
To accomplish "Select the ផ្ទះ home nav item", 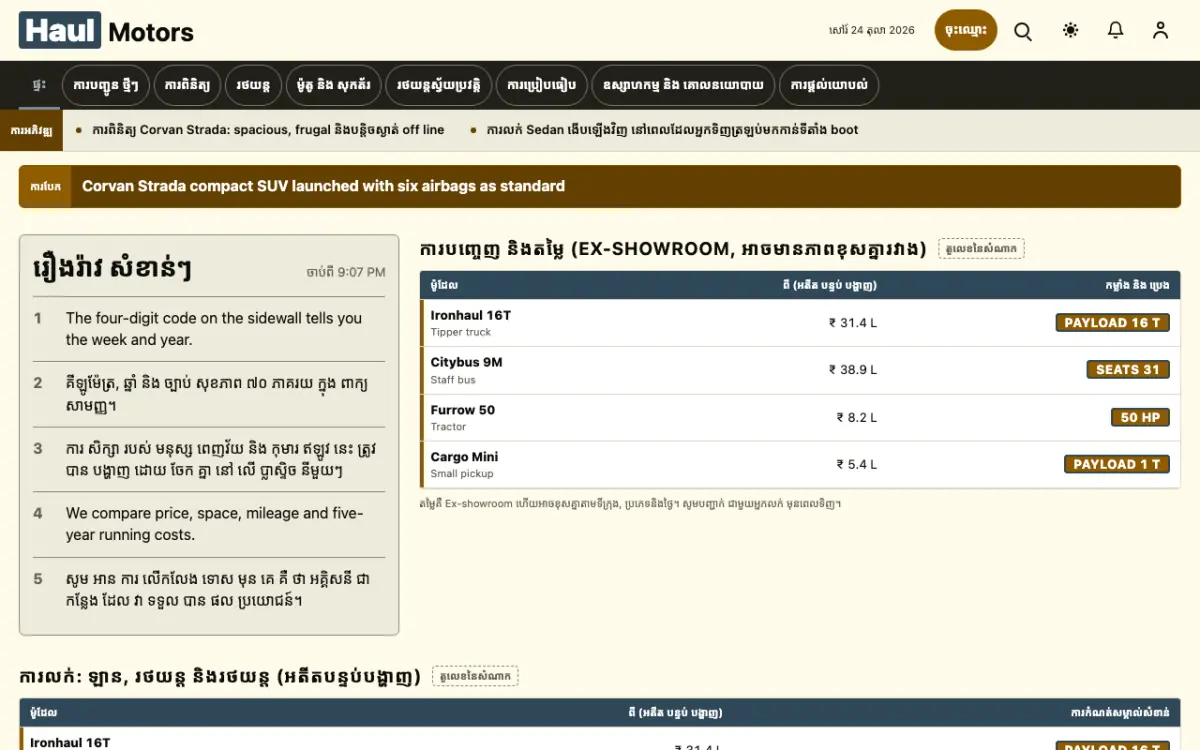I will 39,85.
